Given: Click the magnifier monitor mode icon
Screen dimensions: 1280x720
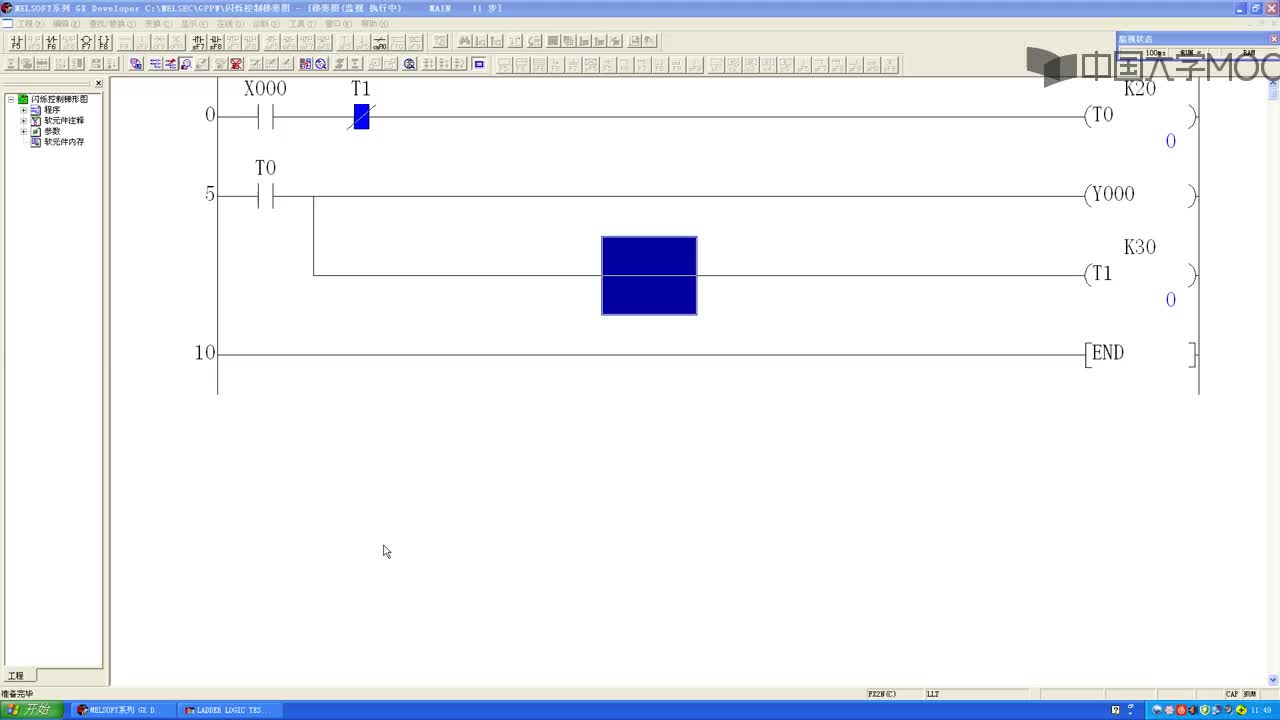Looking at the screenshot, I should tap(186, 64).
